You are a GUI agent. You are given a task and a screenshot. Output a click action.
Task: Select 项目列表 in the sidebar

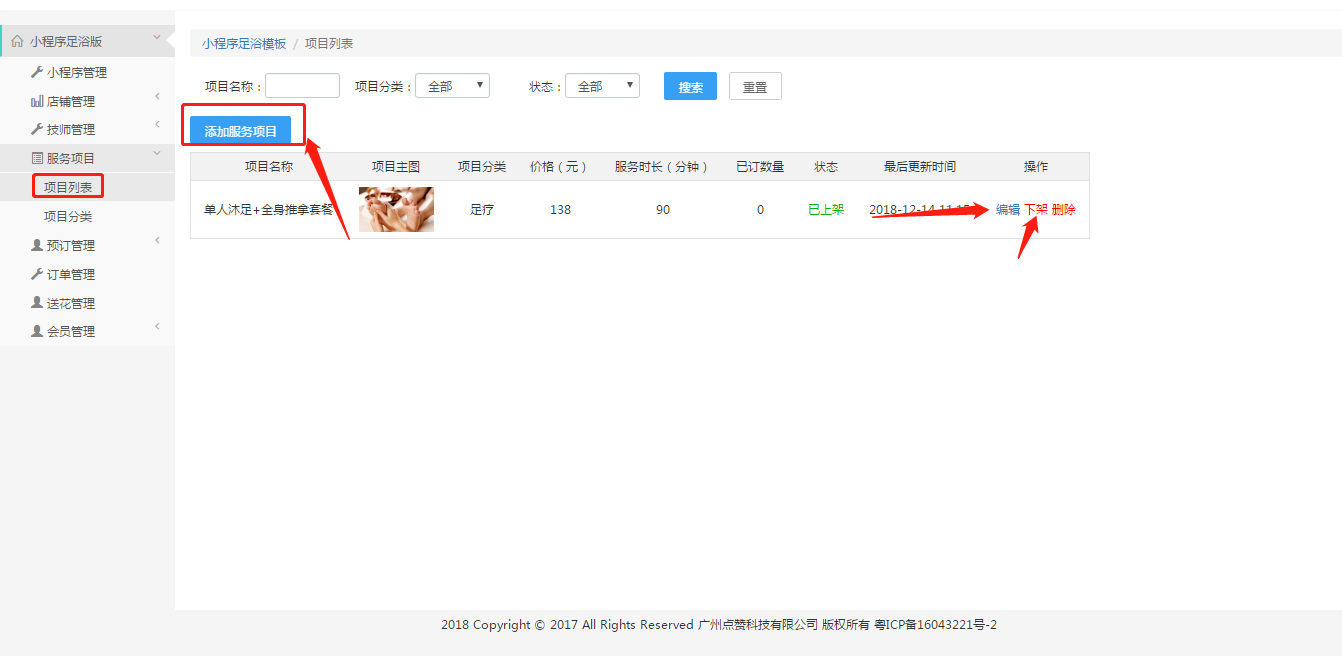pos(68,187)
